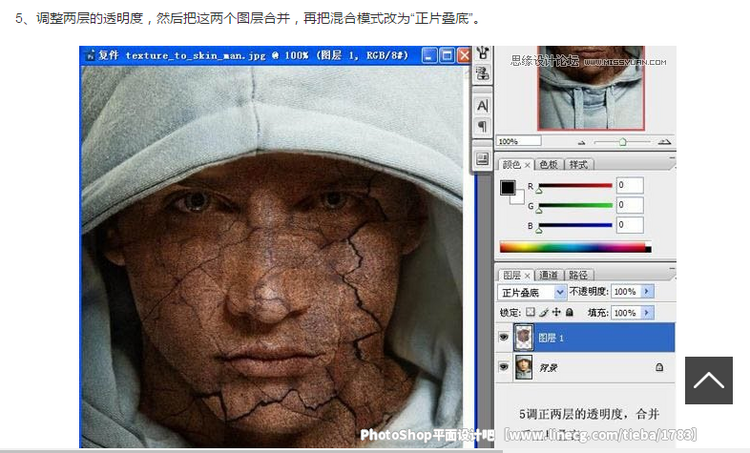Screen dimensions: 750x453
Task: Switch to the 通道 channels tab
Action: [549, 275]
